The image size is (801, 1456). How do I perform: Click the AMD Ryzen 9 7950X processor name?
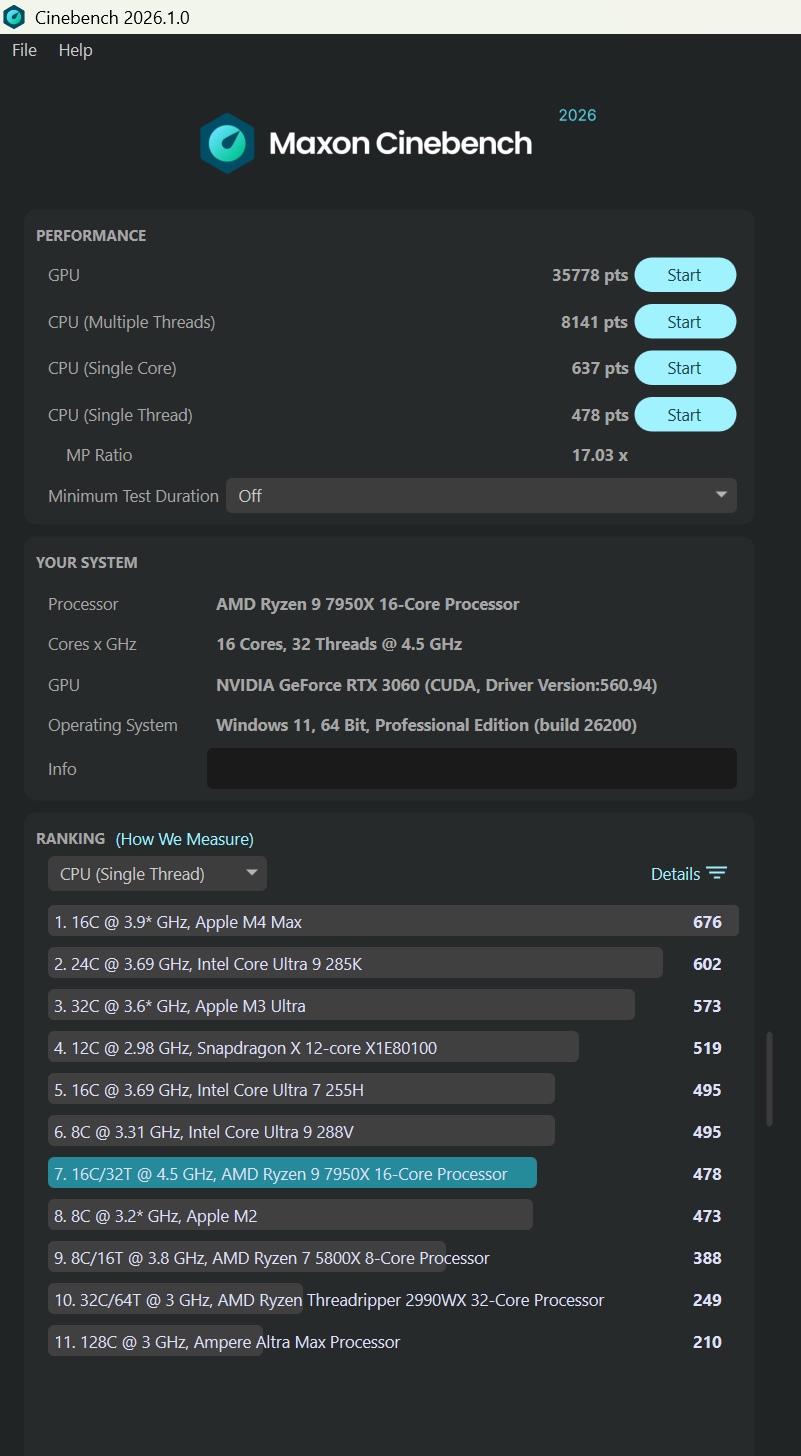(368, 604)
